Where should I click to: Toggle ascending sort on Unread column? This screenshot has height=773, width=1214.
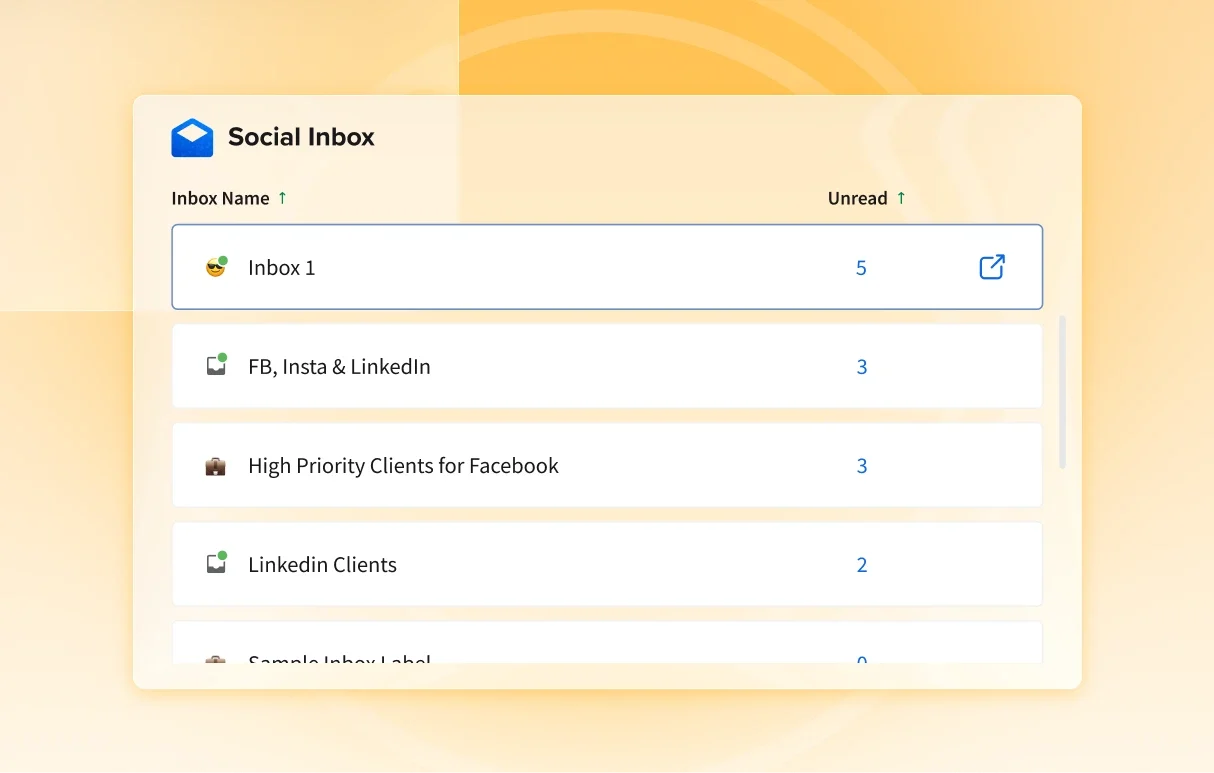pos(901,198)
